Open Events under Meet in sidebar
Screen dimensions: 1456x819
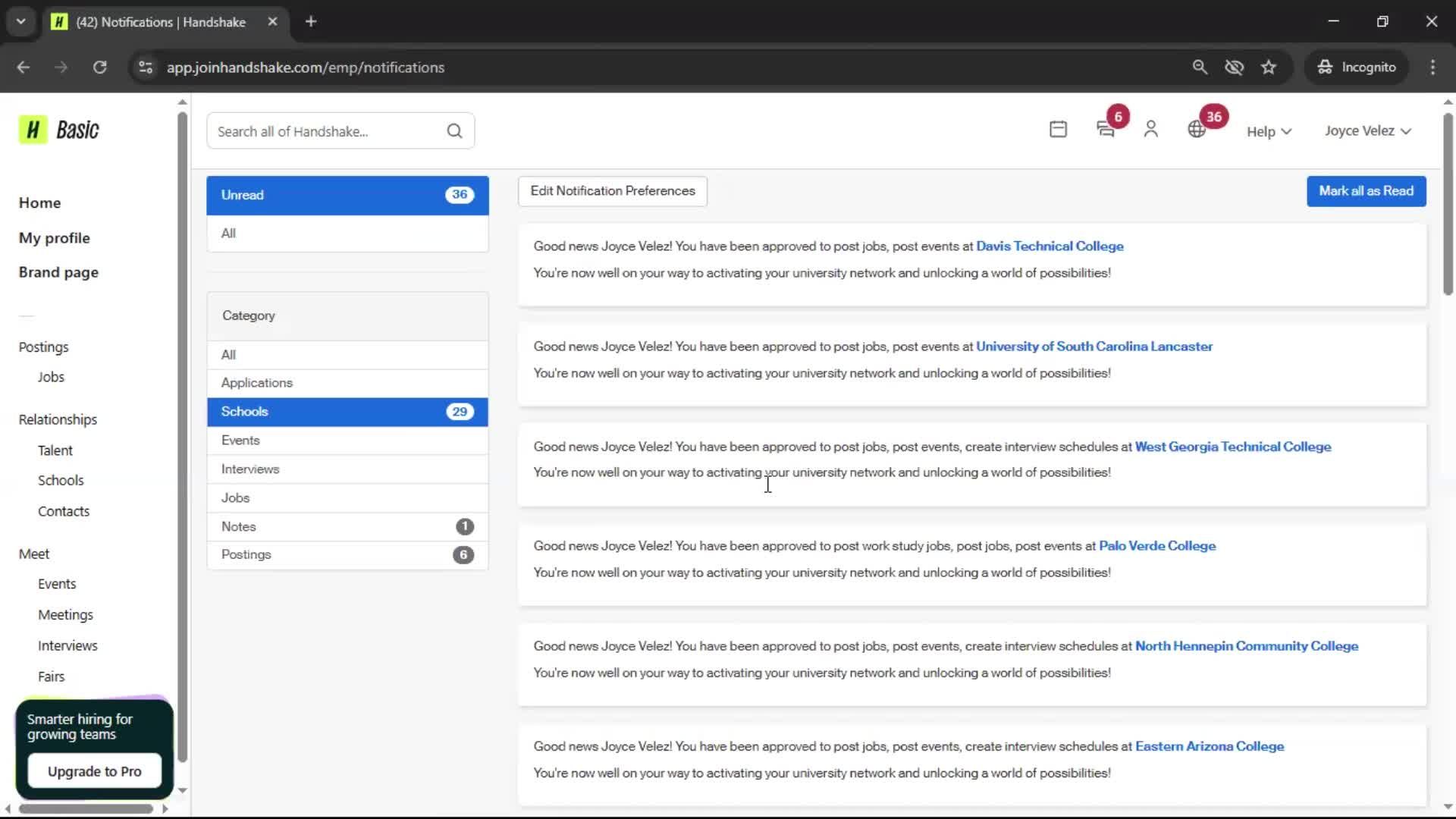[x=57, y=584]
